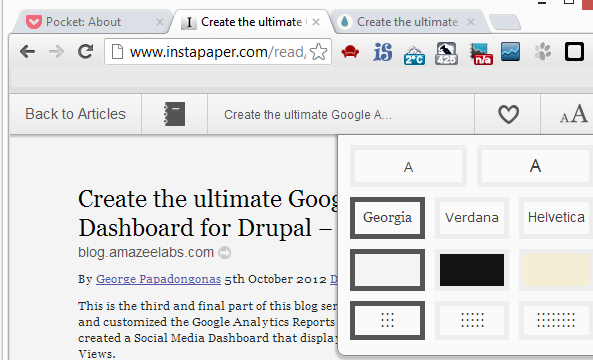Select the Georgia font
Viewport: 593px width, 360px height.
(387, 218)
